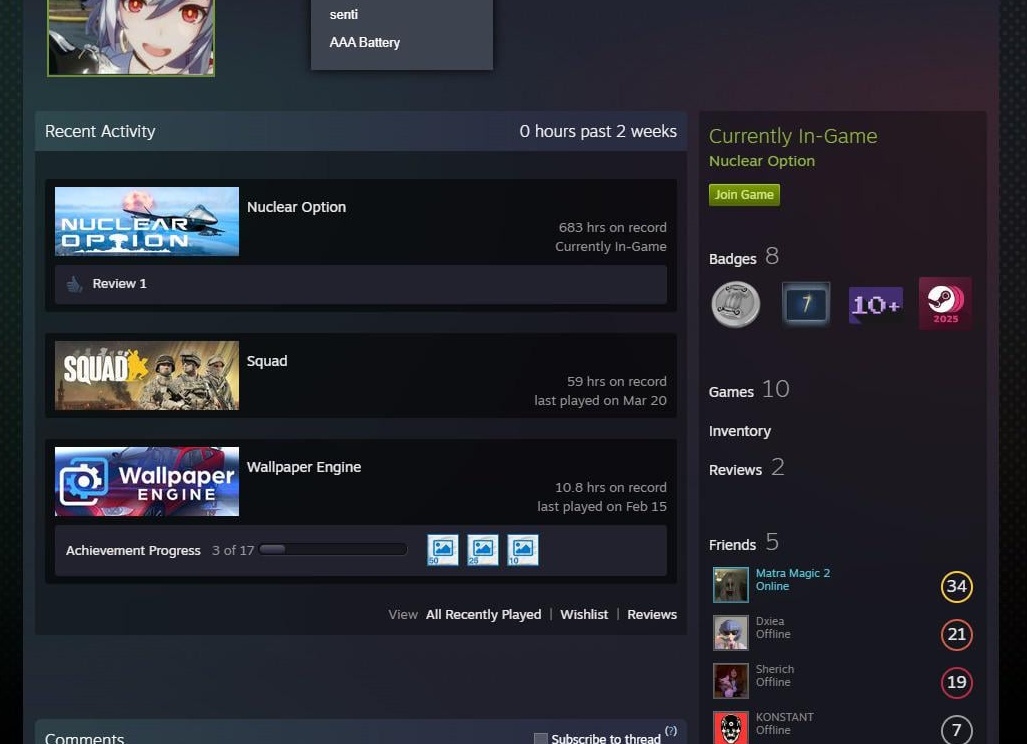The image size is (1027, 744).
Task: Click the Nuclear Option in-game status link
Action: point(762,161)
